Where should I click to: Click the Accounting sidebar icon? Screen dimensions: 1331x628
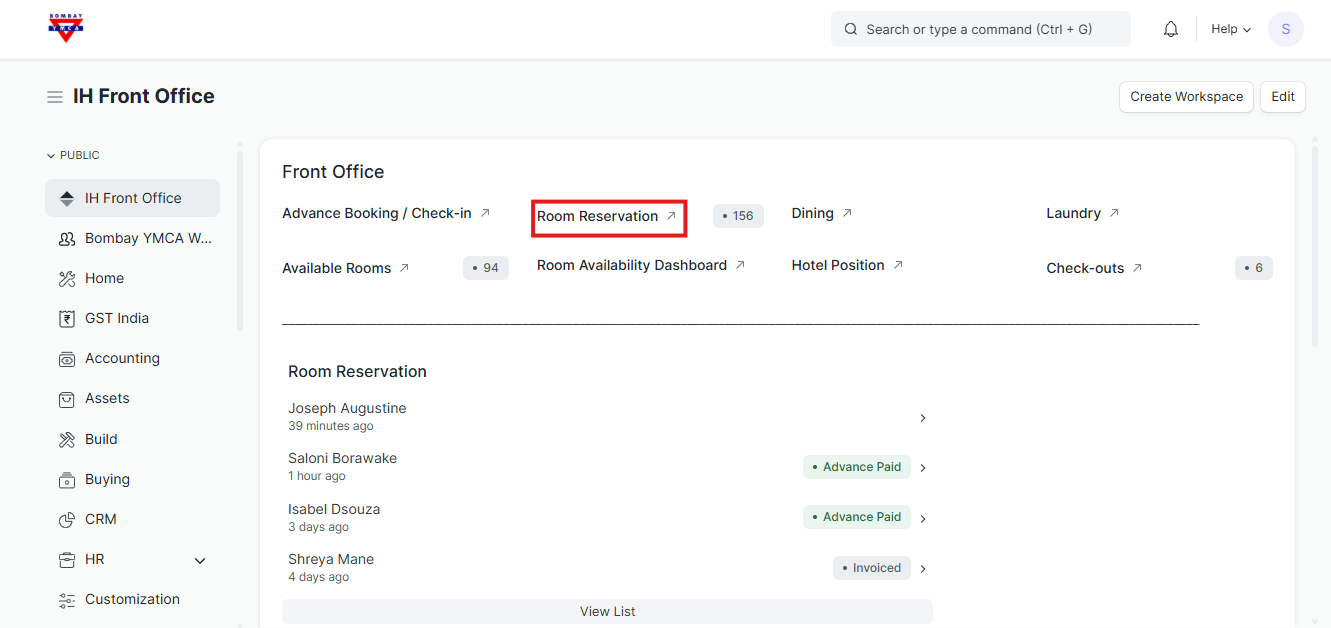click(67, 359)
